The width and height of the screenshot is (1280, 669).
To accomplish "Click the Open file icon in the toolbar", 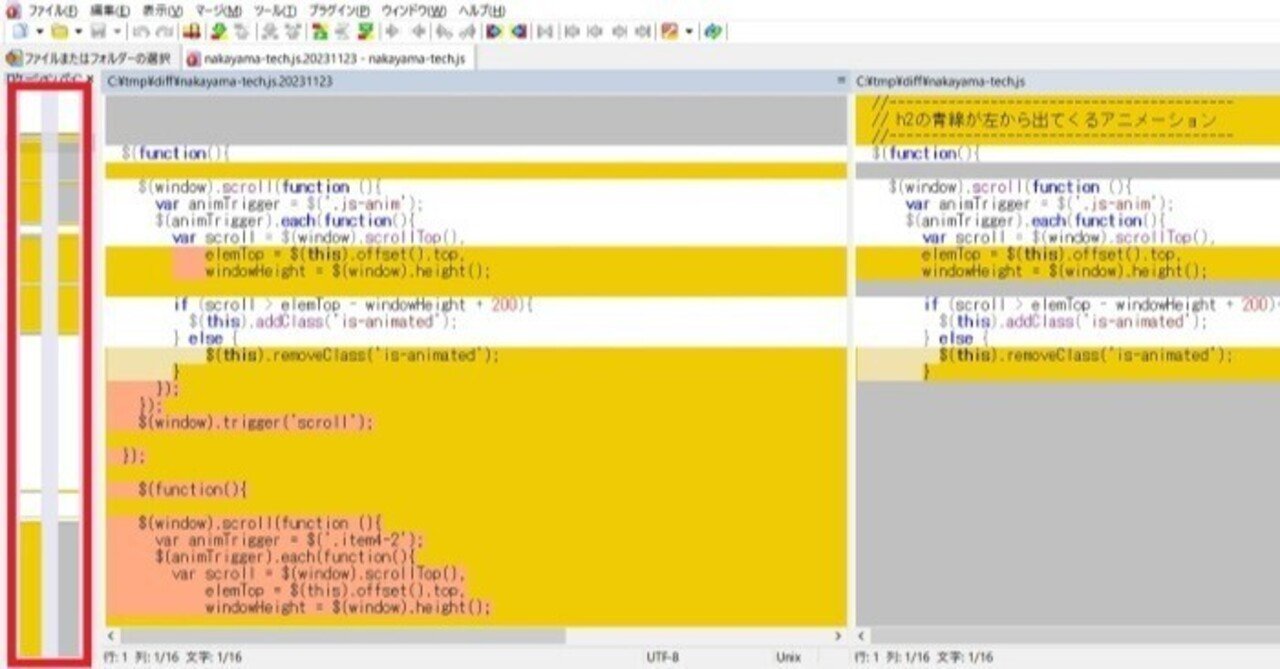I will point(59,33).
